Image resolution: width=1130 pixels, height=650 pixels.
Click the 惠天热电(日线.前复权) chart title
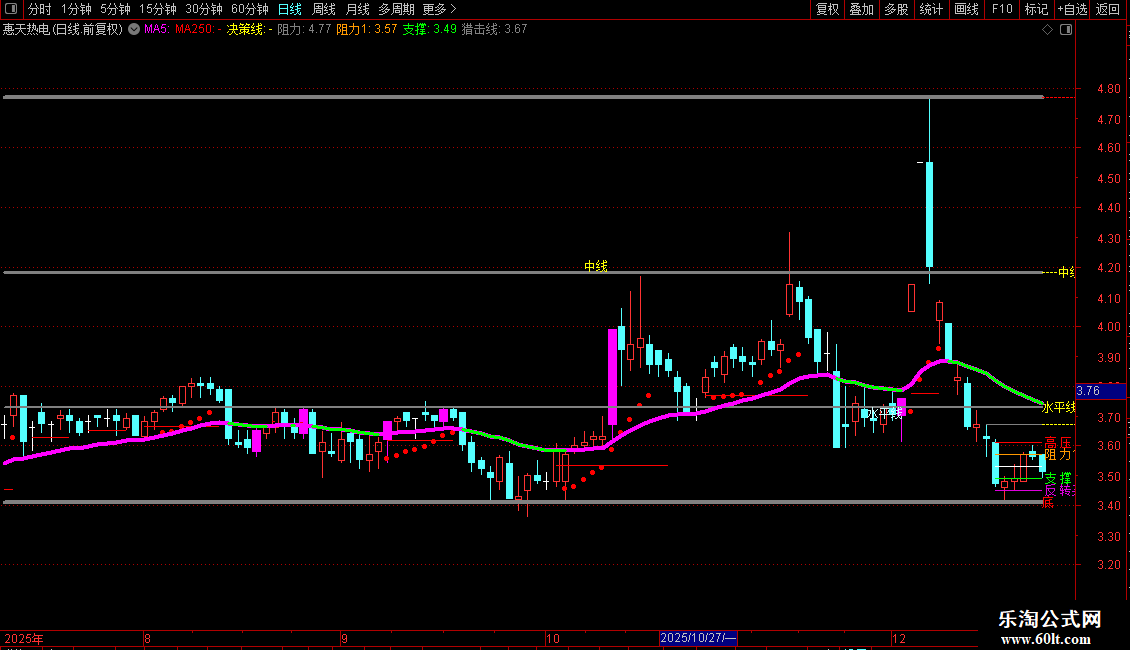coord(63,30)
